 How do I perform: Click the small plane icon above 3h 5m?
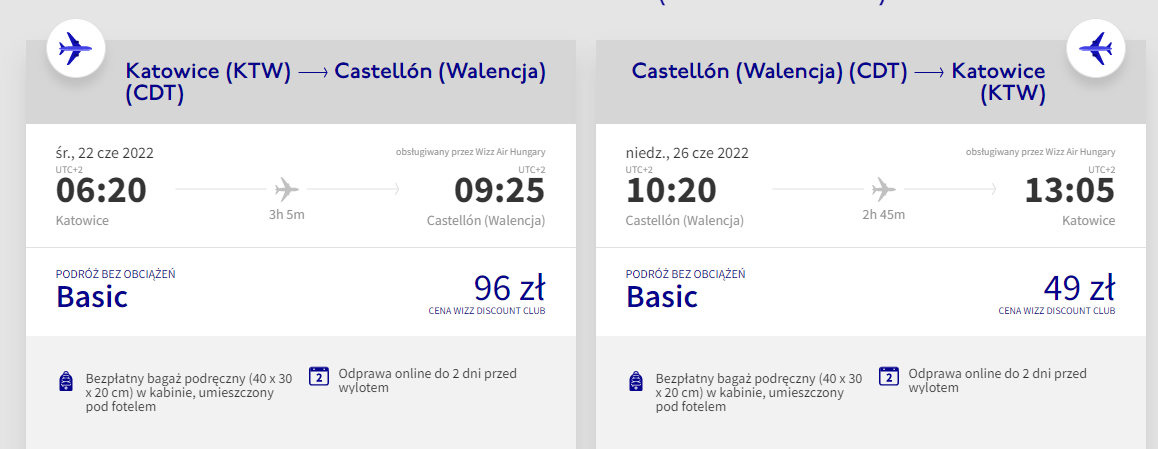[x=287, y=188]
